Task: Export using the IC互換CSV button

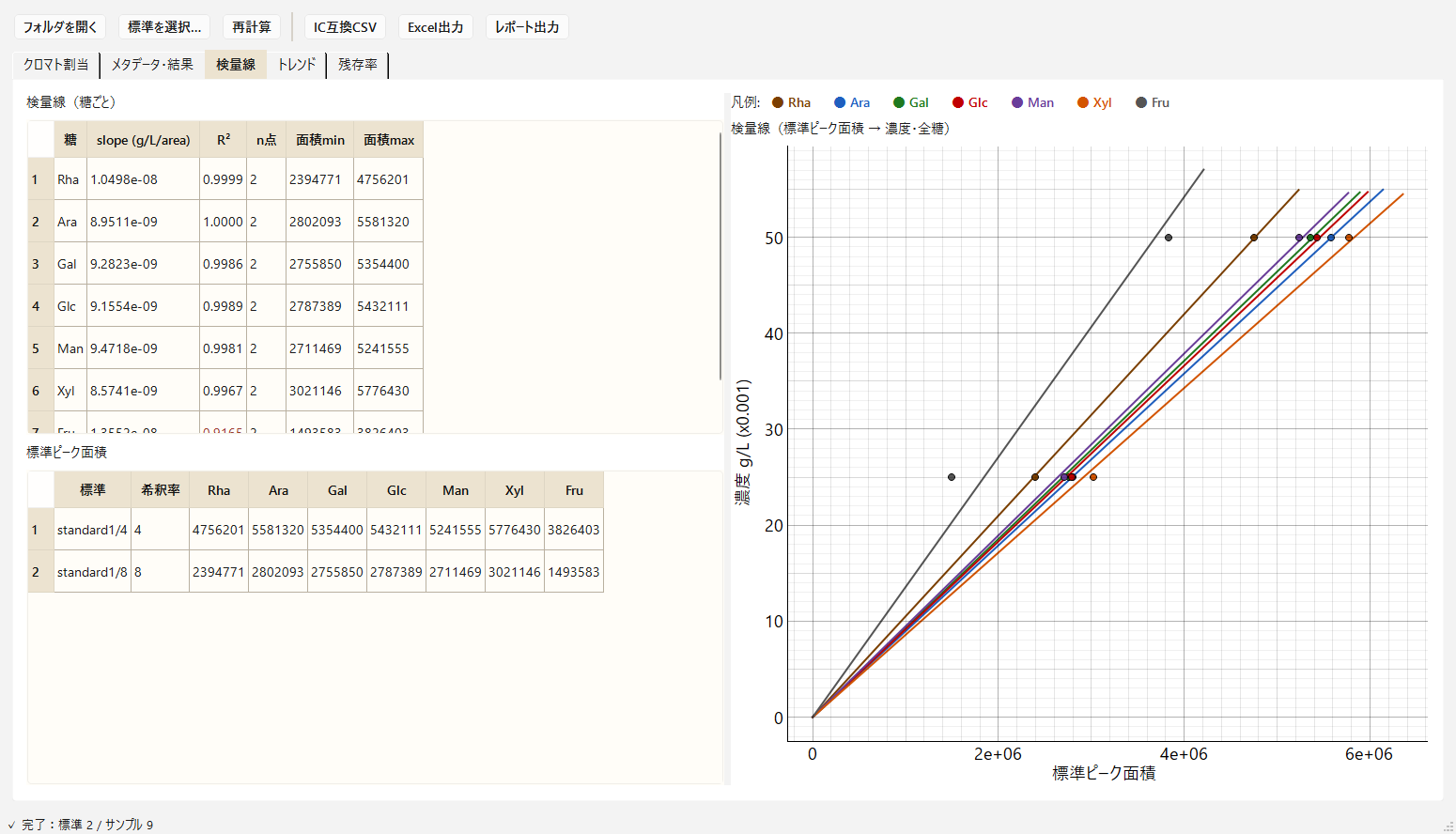Action: 345,27
